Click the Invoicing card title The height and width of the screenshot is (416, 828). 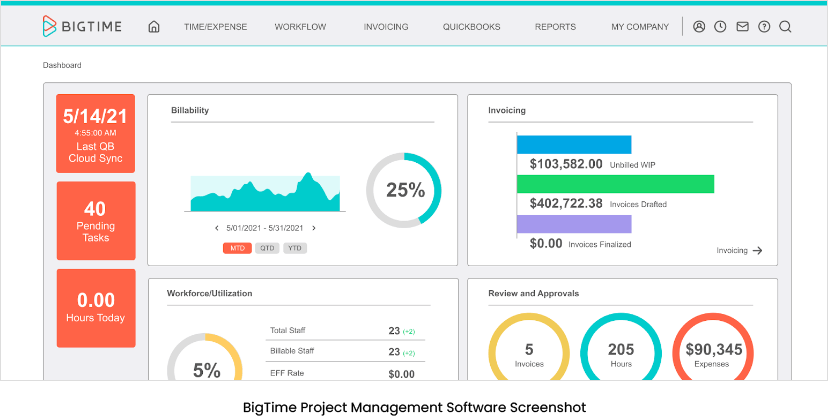click(507, 110)
